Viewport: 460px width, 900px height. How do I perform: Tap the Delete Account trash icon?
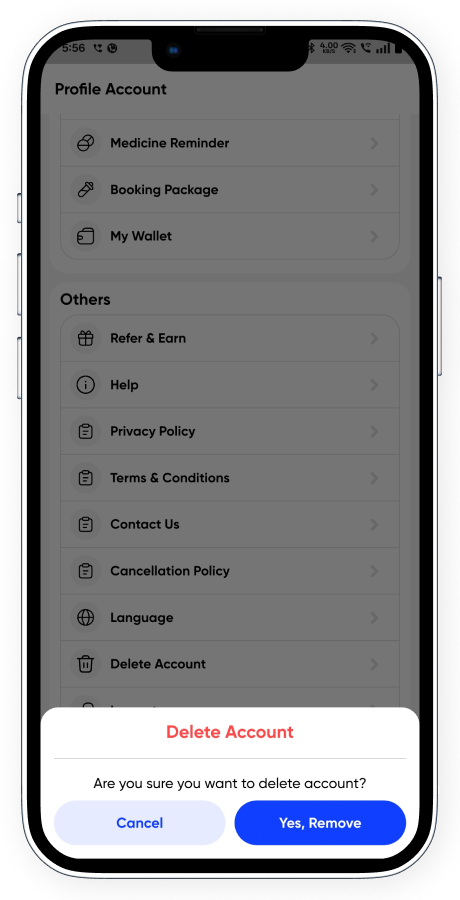[86, 664]
